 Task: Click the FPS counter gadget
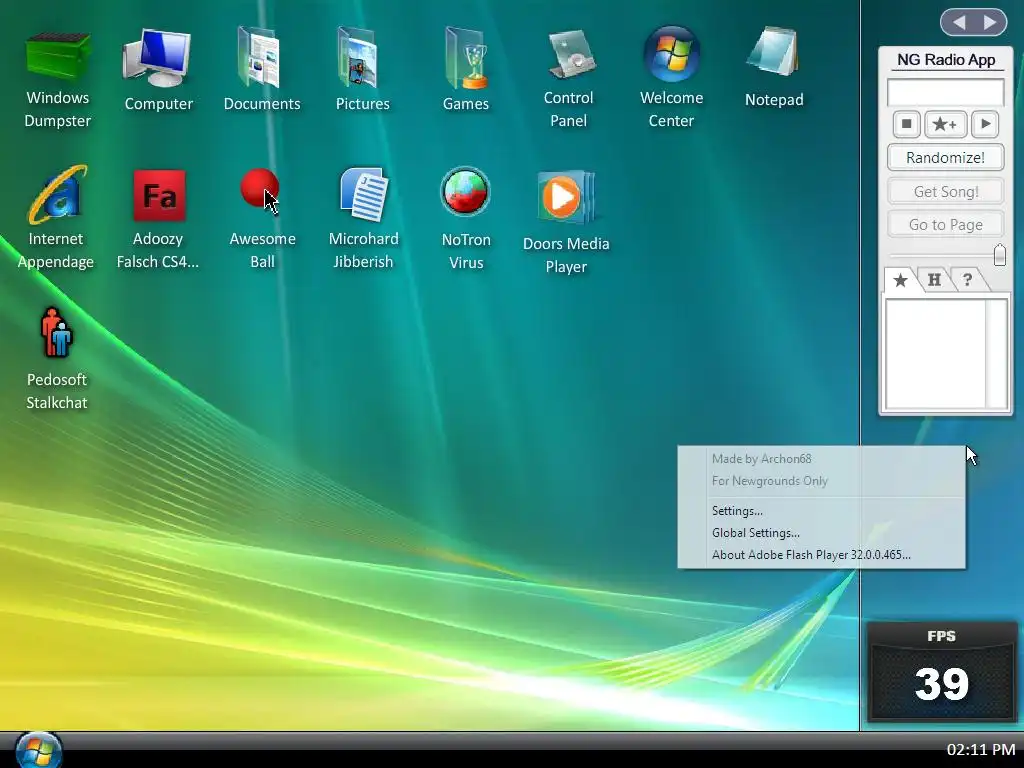(x=941, y=672)
